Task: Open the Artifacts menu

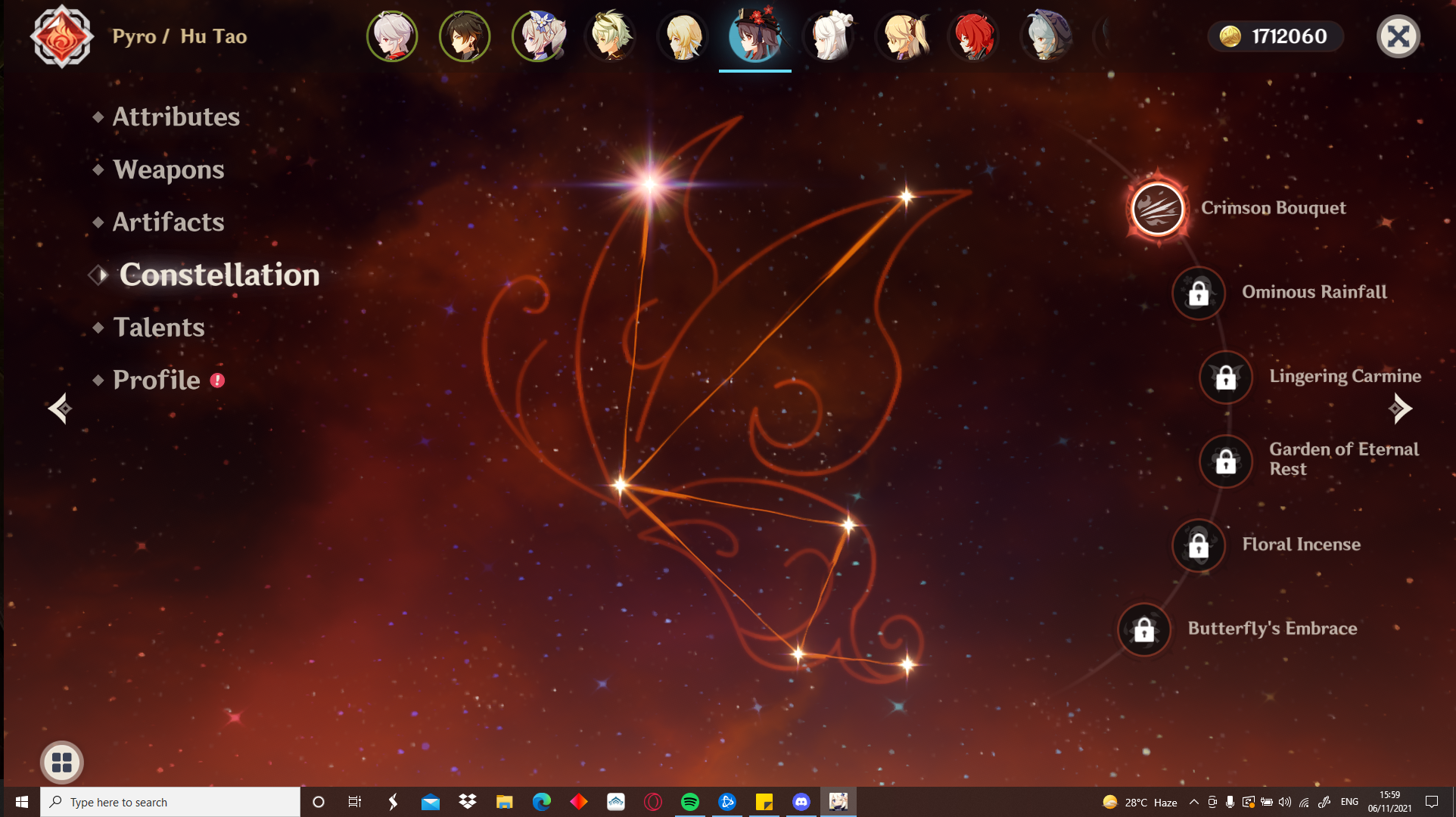Action: pyautogui.click(x=168, y=222)
